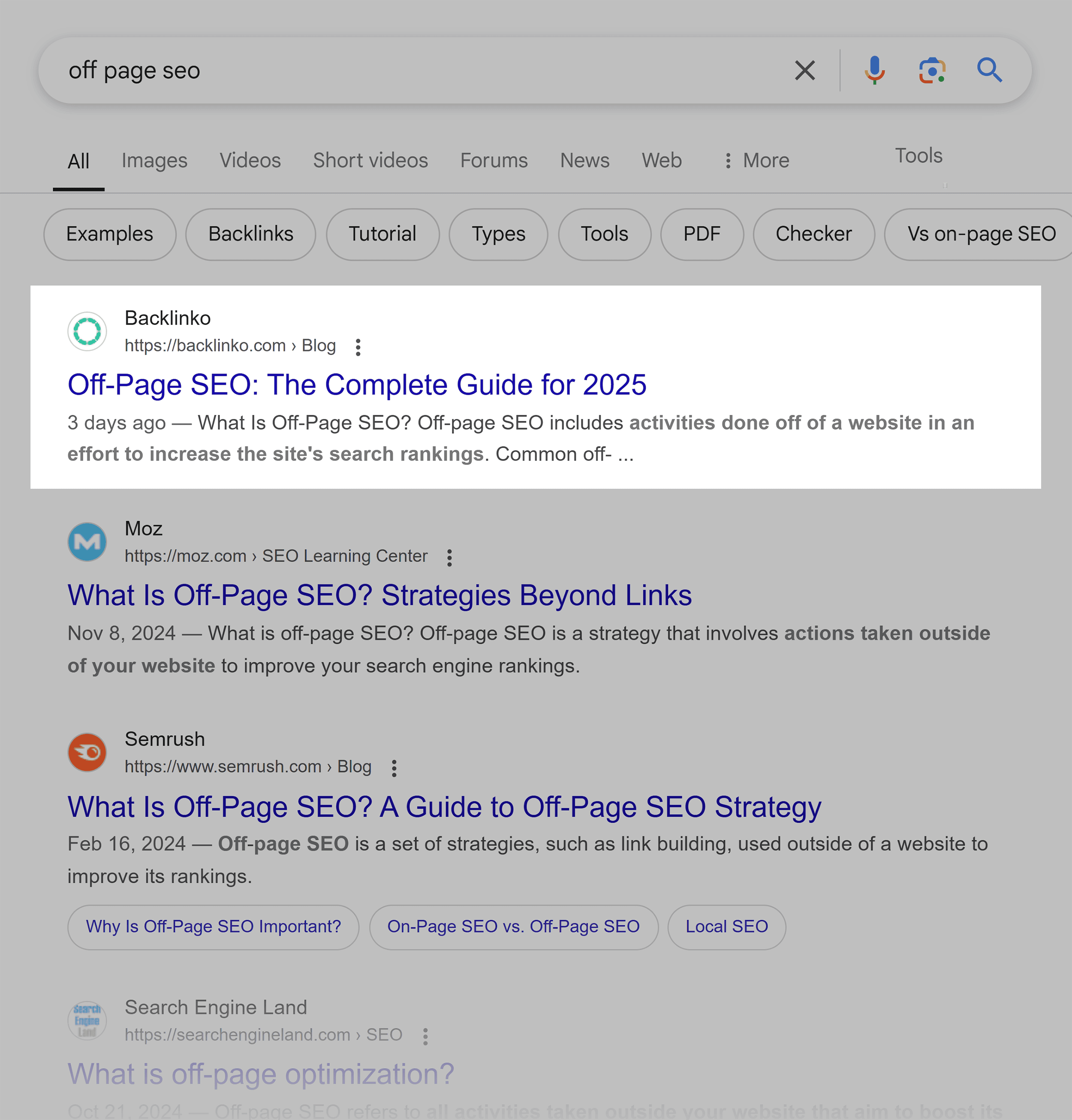Follow On-Page SEO vs. Off-Page SEO sitelink
The width and height of the screenshot is (1072, 1120).
(513, 927)
